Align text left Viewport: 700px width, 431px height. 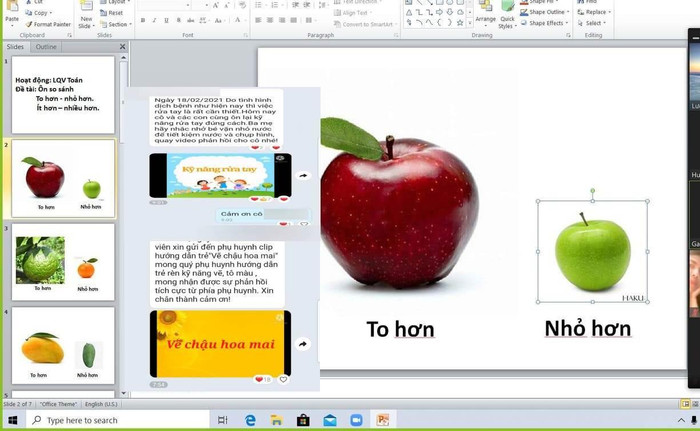pos(258,20)
